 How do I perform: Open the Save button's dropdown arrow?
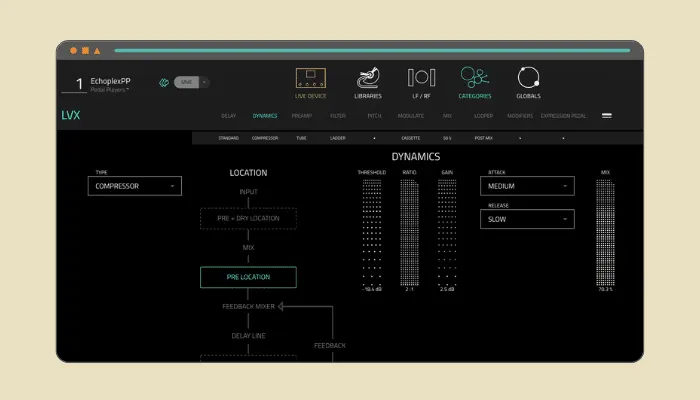pyautogui.click(x=204, y=82)
